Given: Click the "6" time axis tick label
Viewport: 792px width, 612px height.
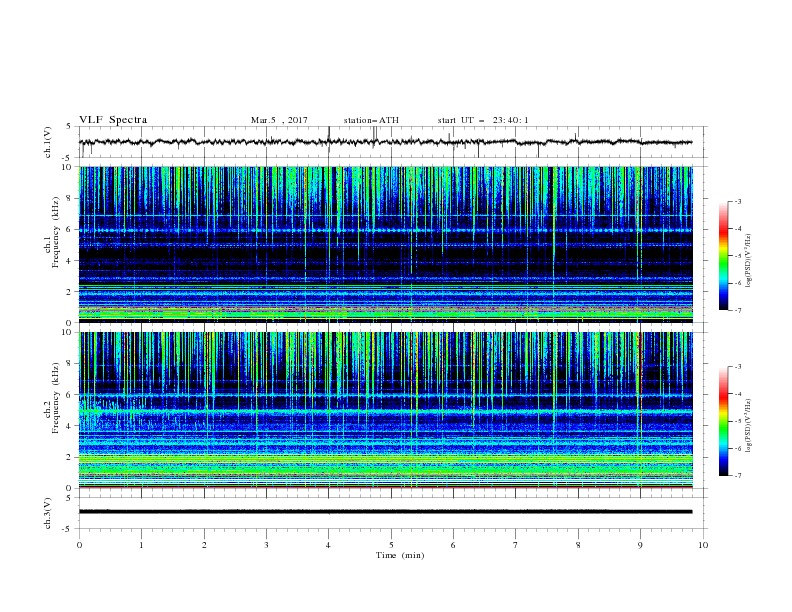Looking at the screenshot, I should (x=453, y=545).
